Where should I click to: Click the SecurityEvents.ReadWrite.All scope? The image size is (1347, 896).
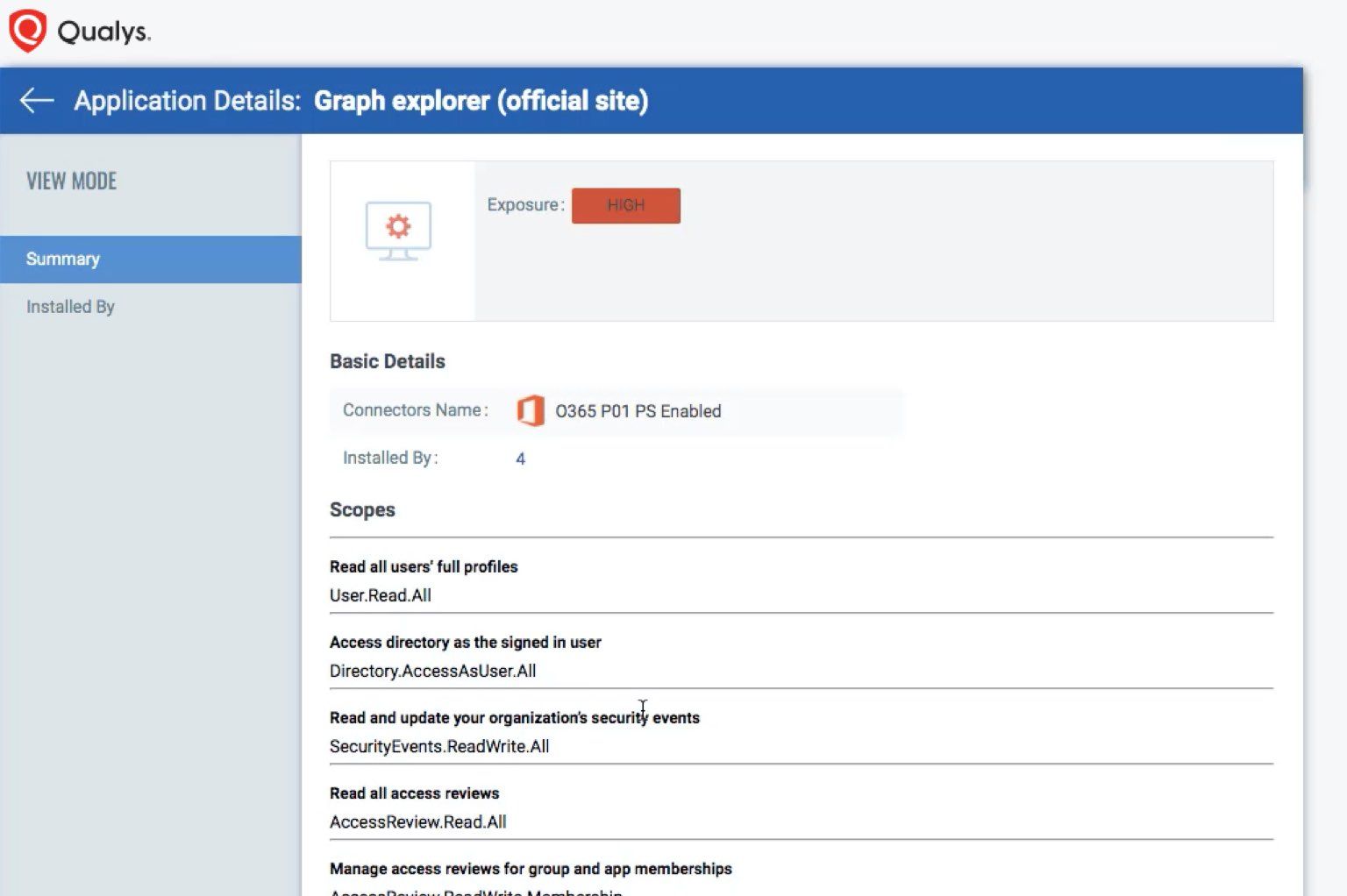click(x=438, y=746)
